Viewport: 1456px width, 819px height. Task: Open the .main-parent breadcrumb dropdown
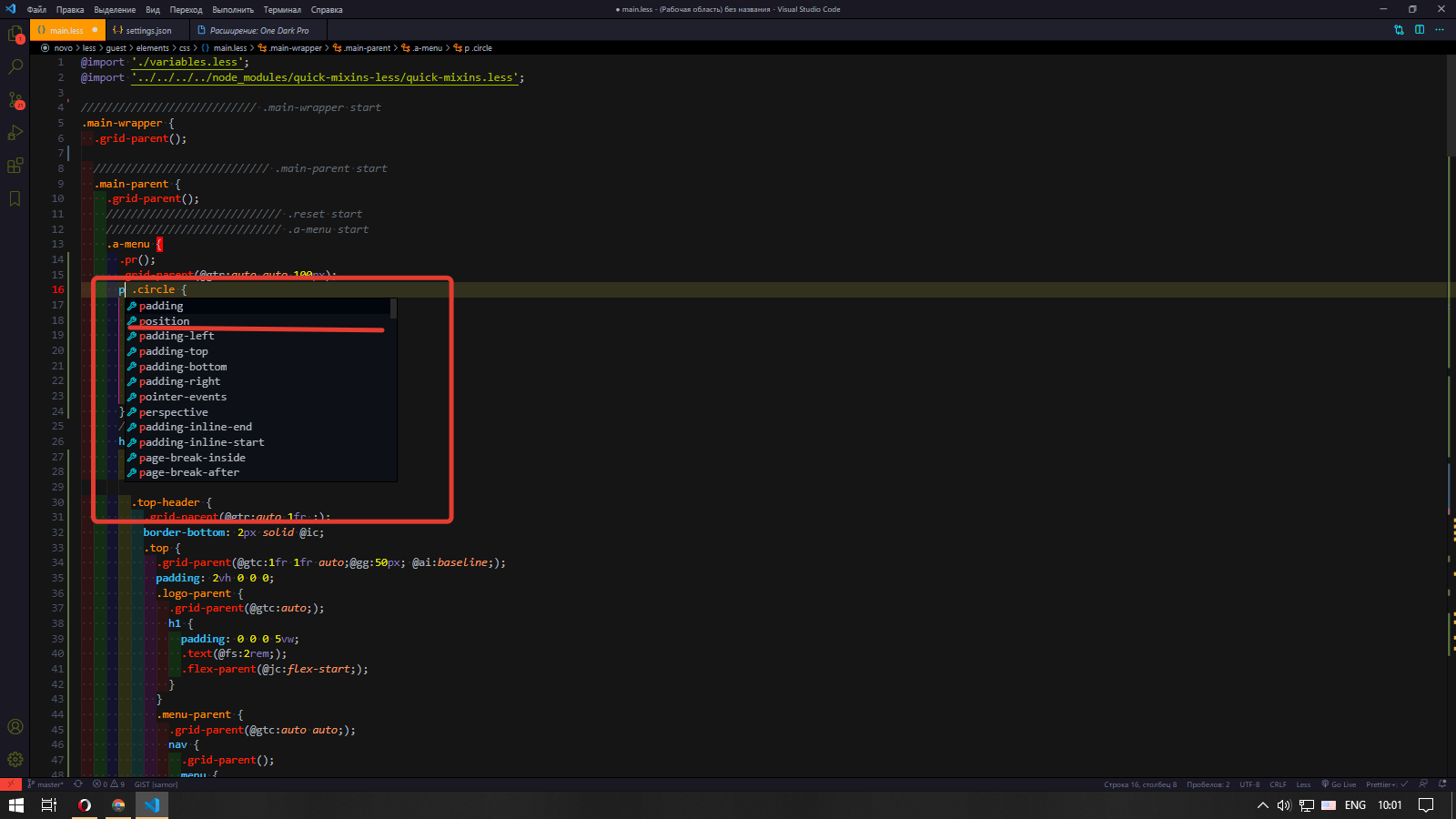(x=361, y=48)
